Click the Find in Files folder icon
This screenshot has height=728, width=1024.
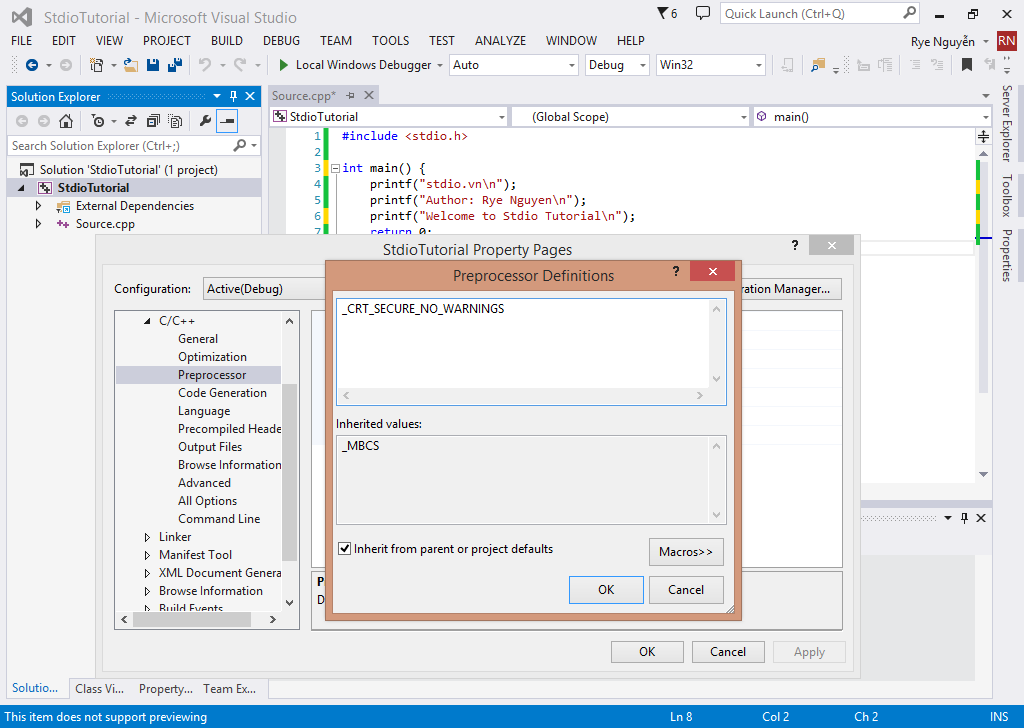coord(818,65)
